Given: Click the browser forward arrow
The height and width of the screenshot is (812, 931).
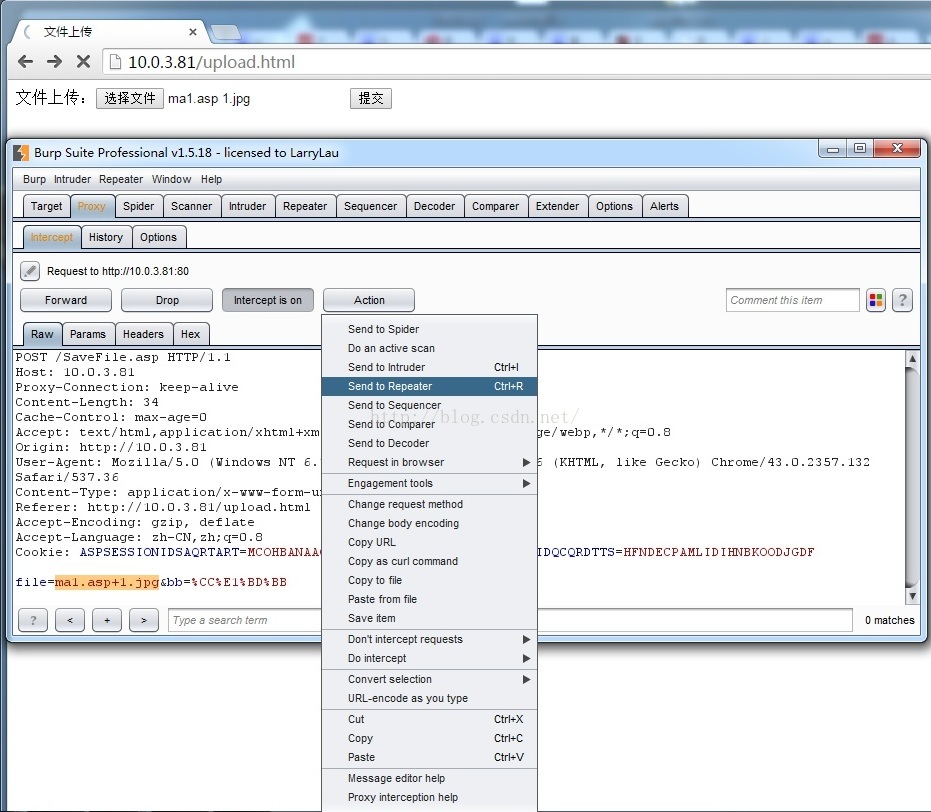Looking at the screenshot, I should (x=54, y=61).
